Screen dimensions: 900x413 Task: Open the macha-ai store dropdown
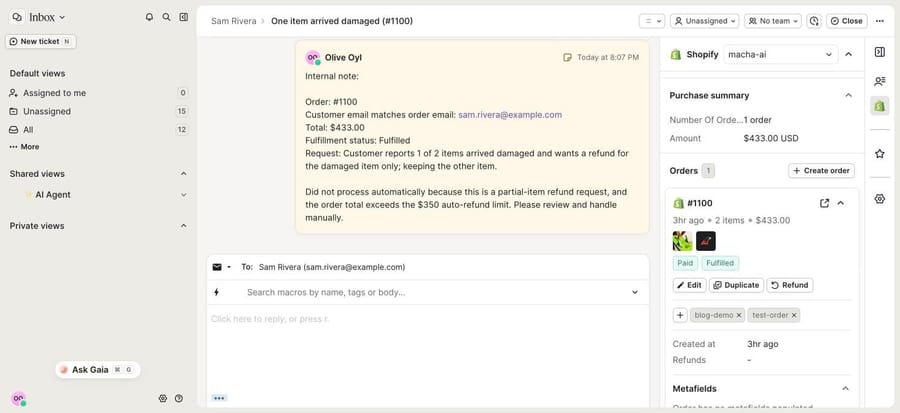779,54
